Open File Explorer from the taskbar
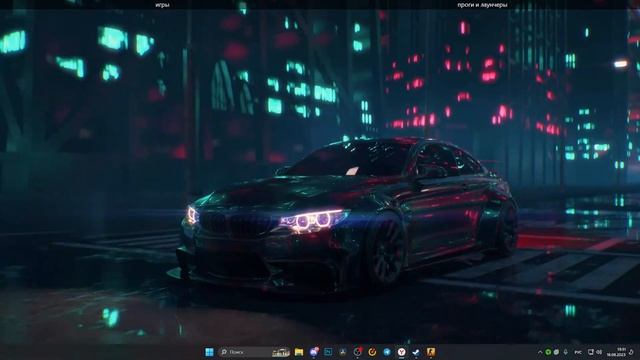This screenshot has height=360, width=640. point(299,352)
